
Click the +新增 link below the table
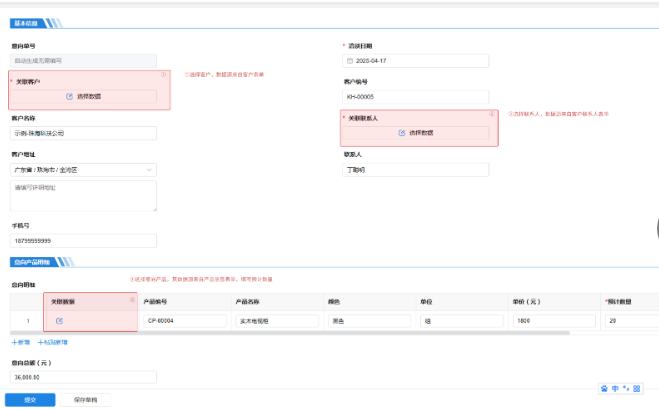[x=20, y=342]
